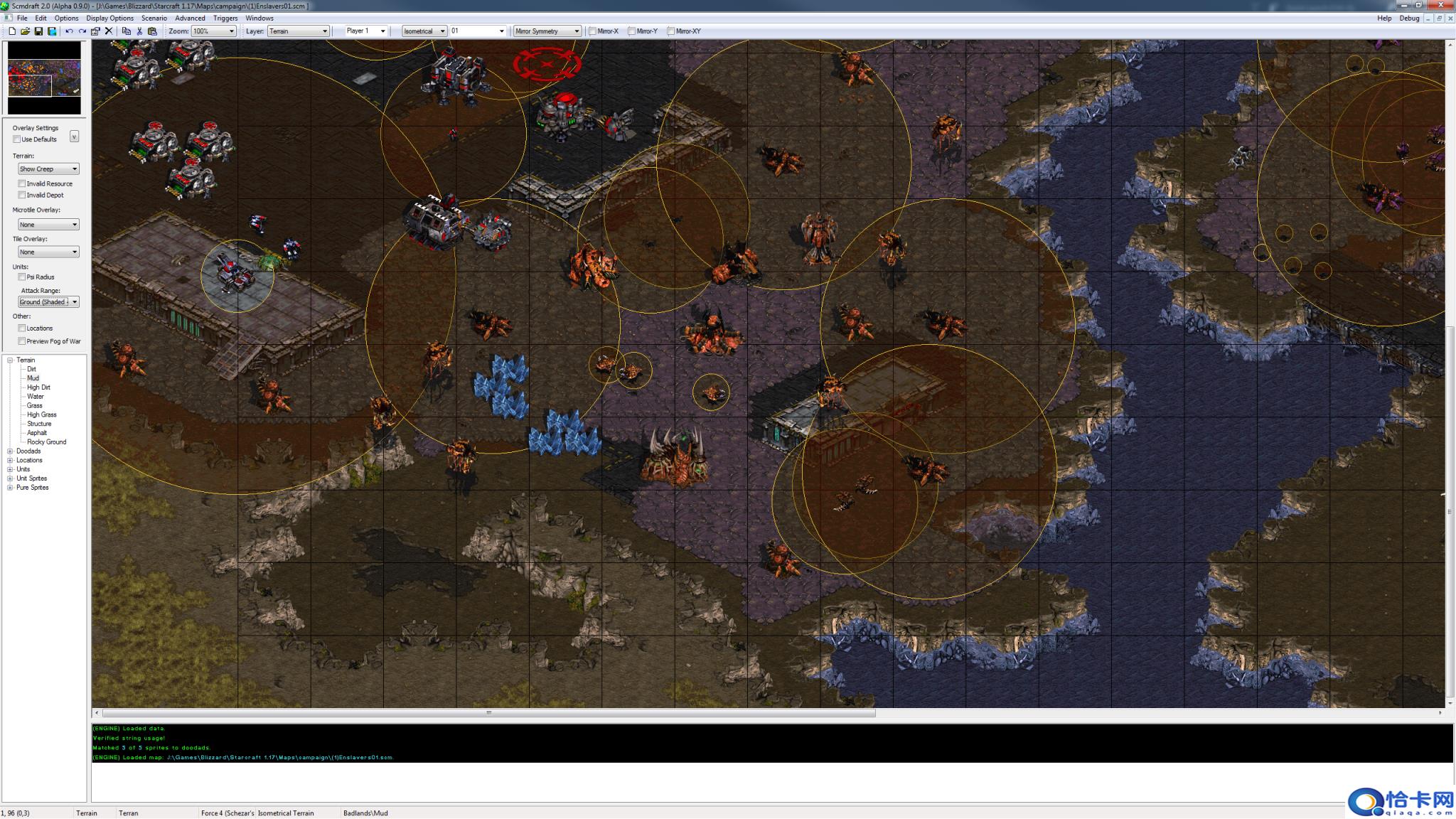The height and width of the screenshot is (819, 1456).
Task: Open the Help menu
Action: [1384, 18]
